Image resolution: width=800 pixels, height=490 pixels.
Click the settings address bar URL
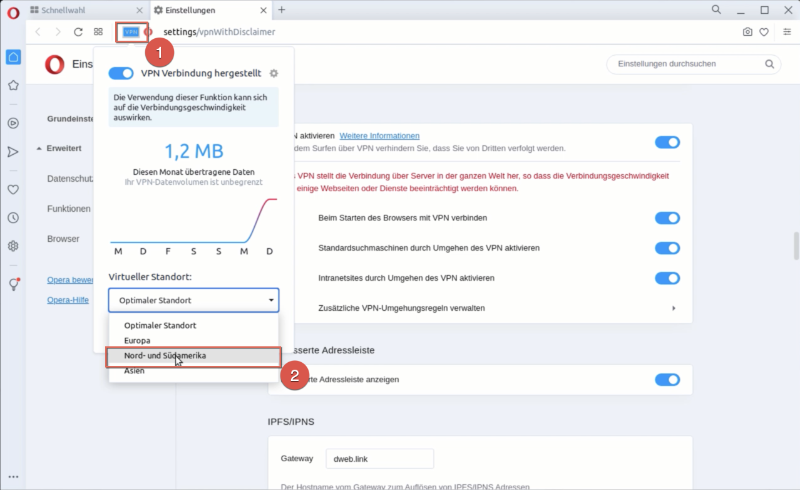pyautogui.click(x=219, y=32)
